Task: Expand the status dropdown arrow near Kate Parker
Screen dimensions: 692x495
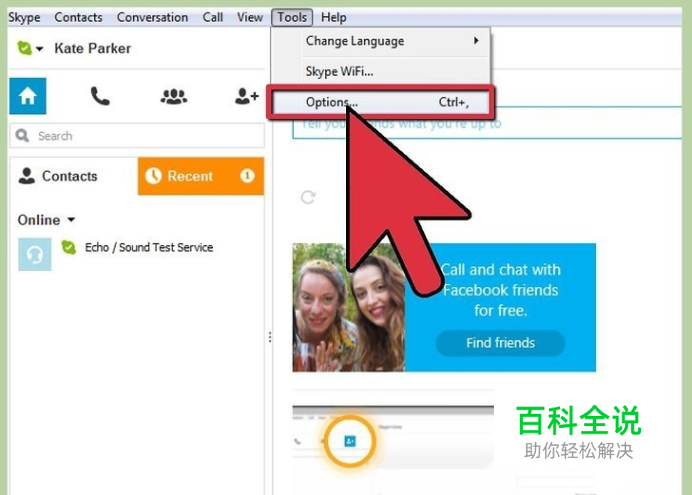Action: pos(40,49)
